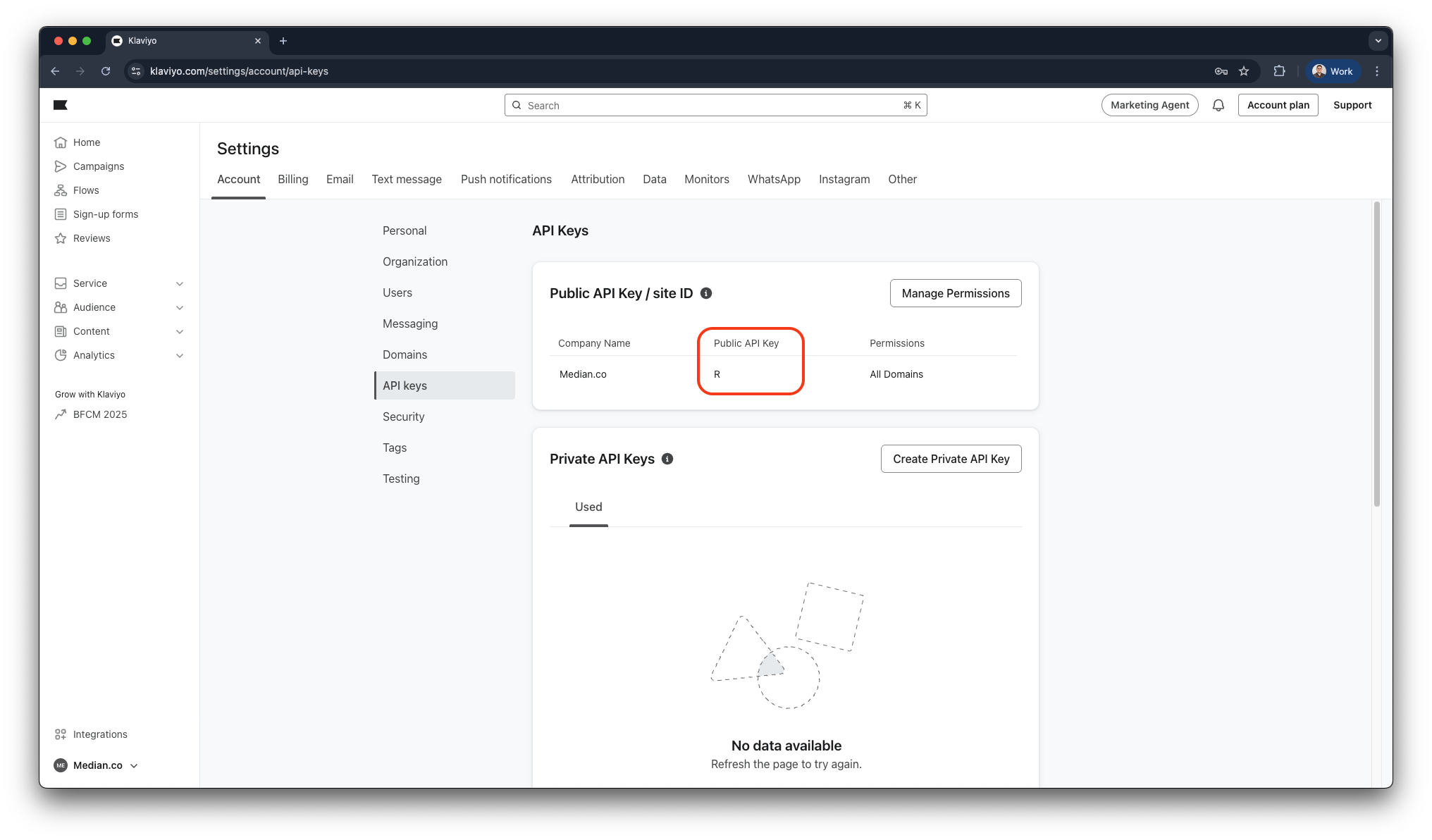Click the notifications bell icon
The image size is (1432, 840).
tap(1218, 105)
